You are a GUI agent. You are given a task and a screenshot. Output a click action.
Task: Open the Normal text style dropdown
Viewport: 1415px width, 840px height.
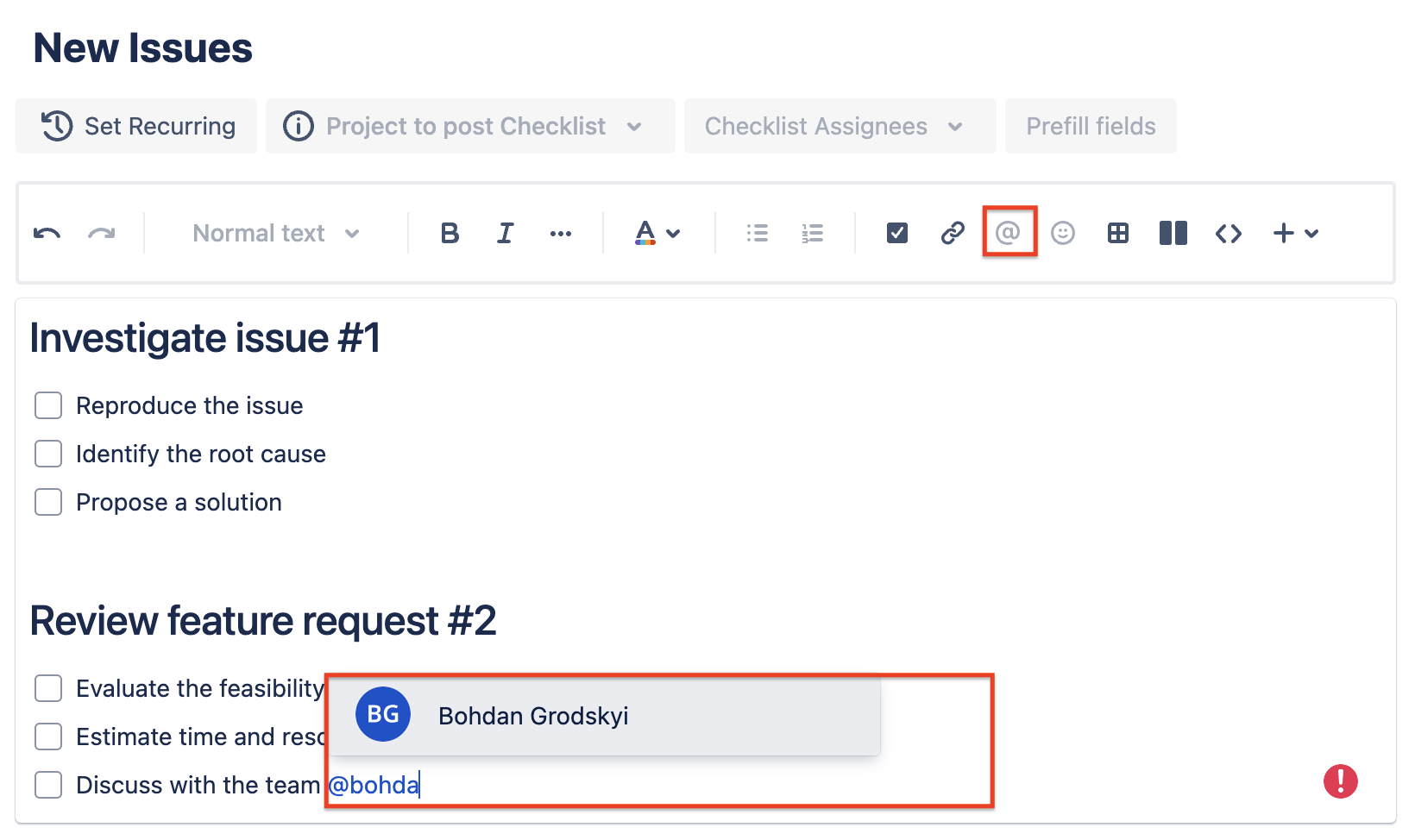coord(276,234)
